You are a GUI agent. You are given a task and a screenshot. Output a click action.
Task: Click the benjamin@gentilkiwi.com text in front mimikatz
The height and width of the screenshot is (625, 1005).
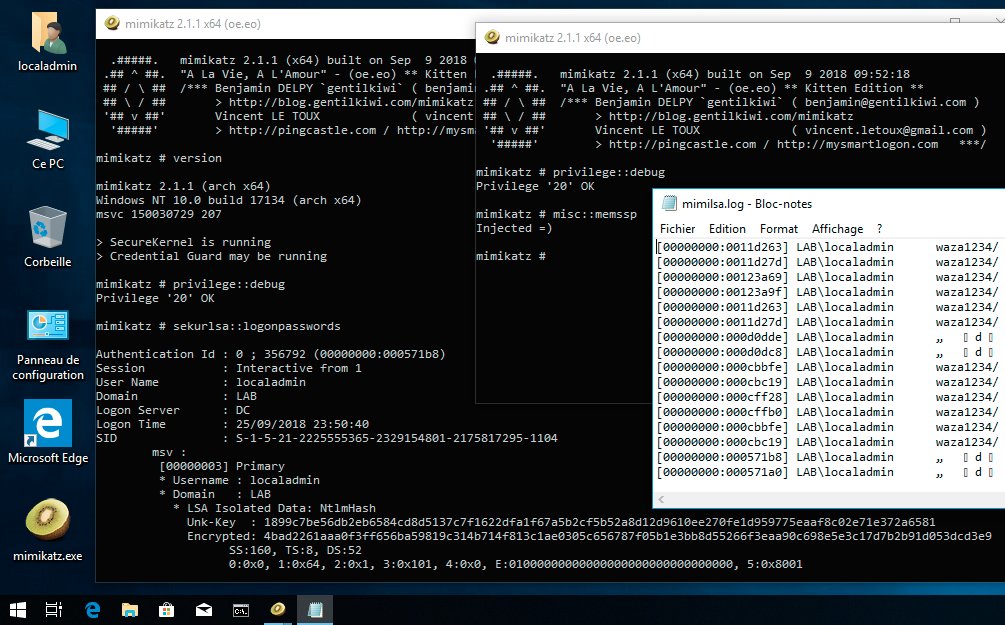885,102
